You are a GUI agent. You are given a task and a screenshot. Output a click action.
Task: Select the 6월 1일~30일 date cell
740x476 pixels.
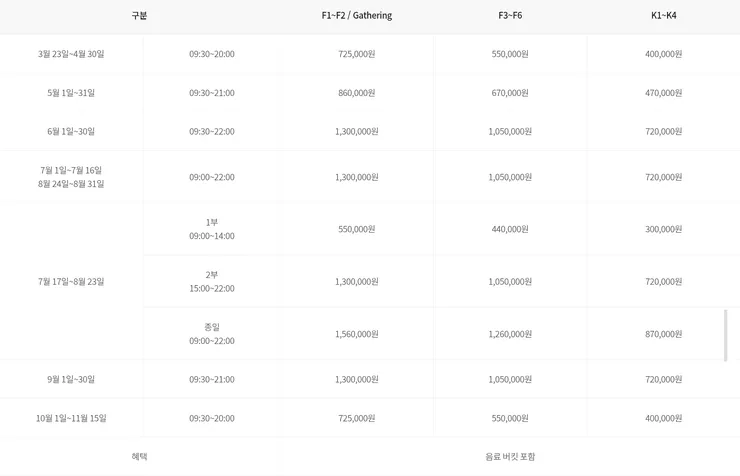click(71, 132)
